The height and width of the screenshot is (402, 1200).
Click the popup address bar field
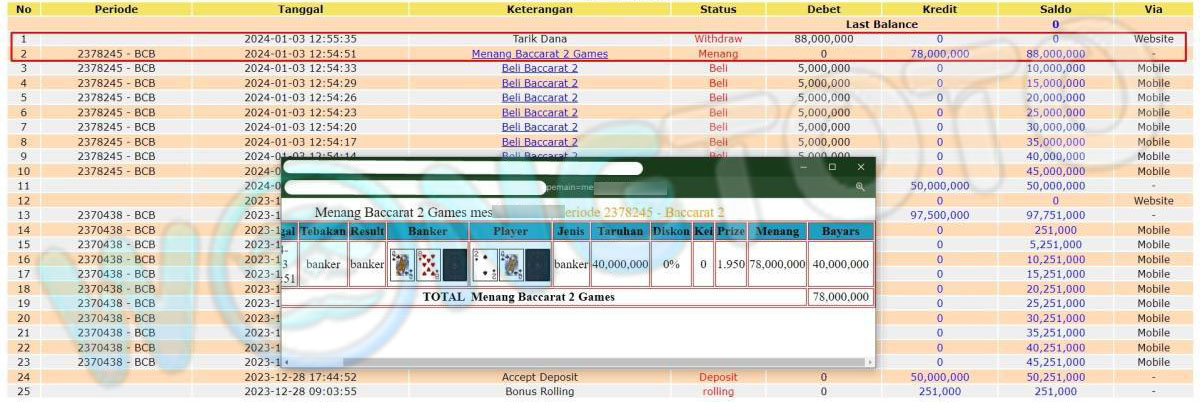414,187
